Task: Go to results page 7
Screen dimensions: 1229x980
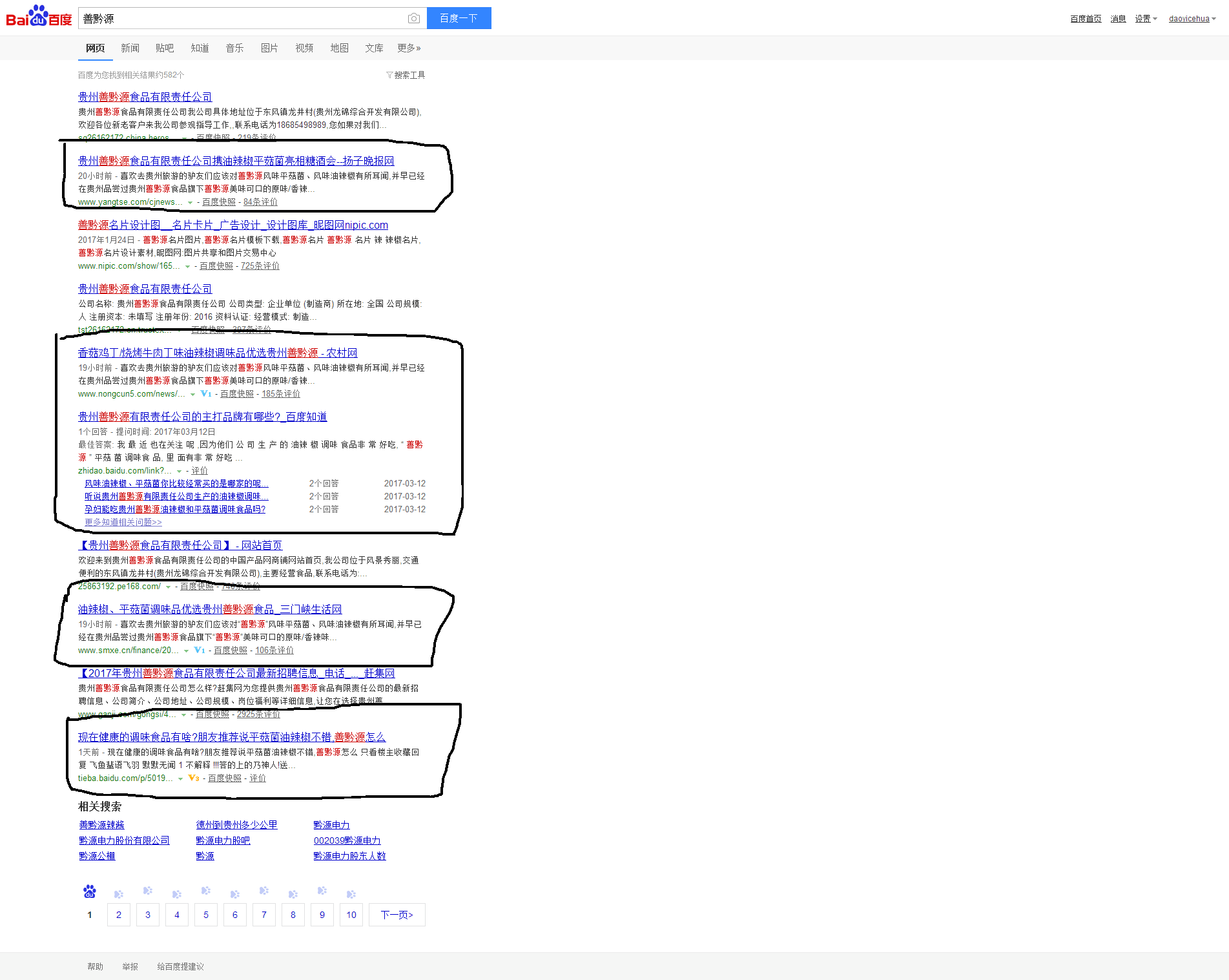Action: point(264,915)
